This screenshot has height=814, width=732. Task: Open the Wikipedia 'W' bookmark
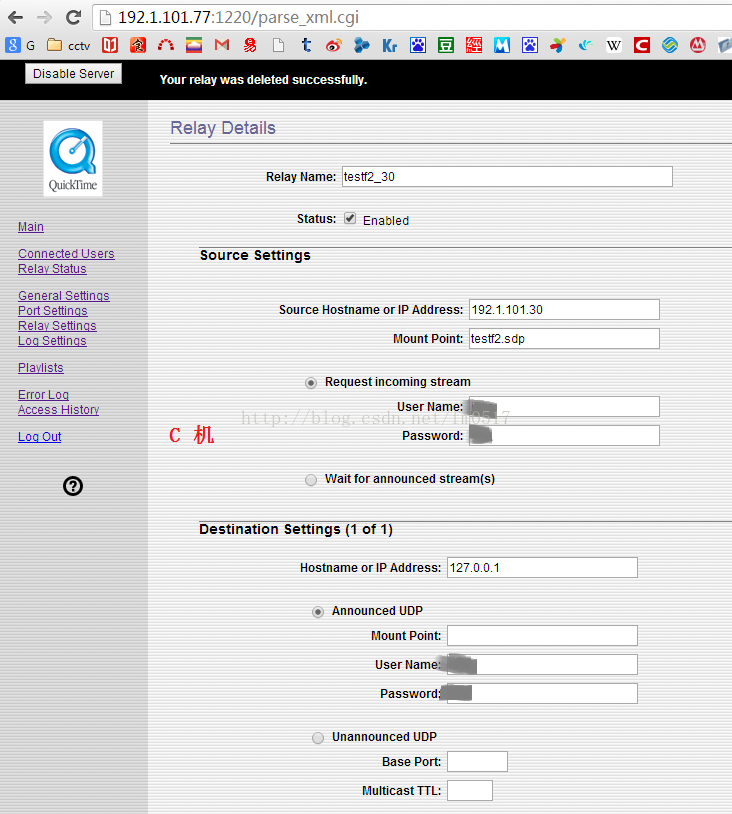click(614, 46)
